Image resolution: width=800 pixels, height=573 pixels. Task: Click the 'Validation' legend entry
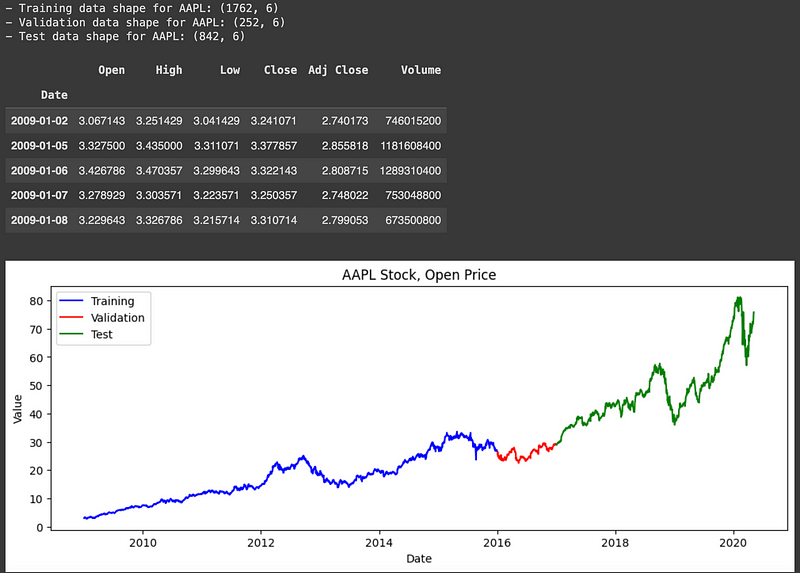(118, 318)
